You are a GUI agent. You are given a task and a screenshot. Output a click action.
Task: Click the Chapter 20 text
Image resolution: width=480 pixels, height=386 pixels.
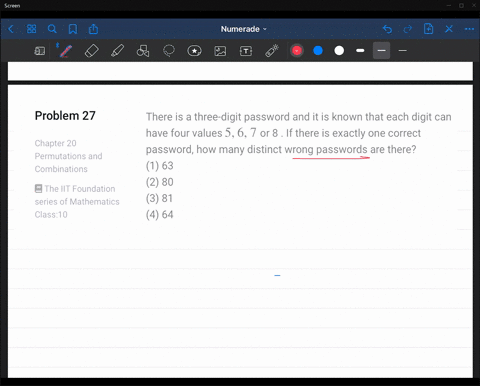click(x=55, y=143)
